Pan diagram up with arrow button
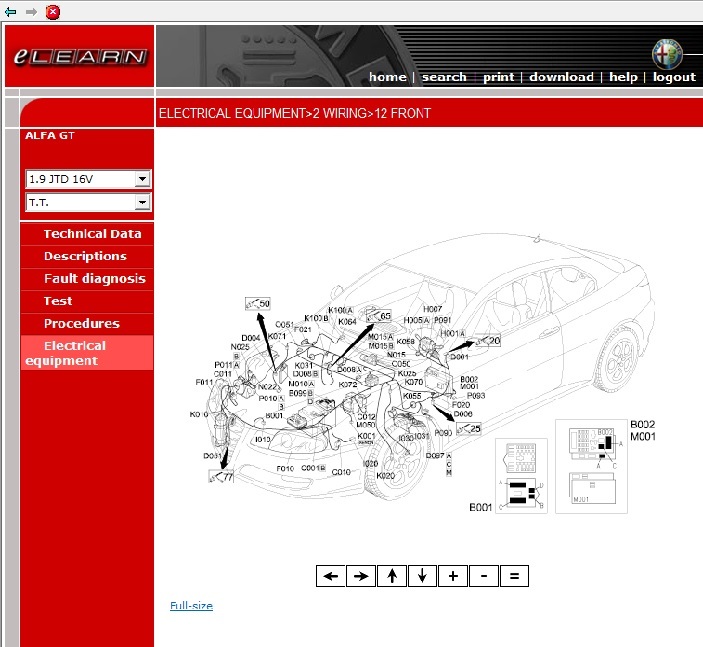This screenshot has height=647, width=703. 392,576
